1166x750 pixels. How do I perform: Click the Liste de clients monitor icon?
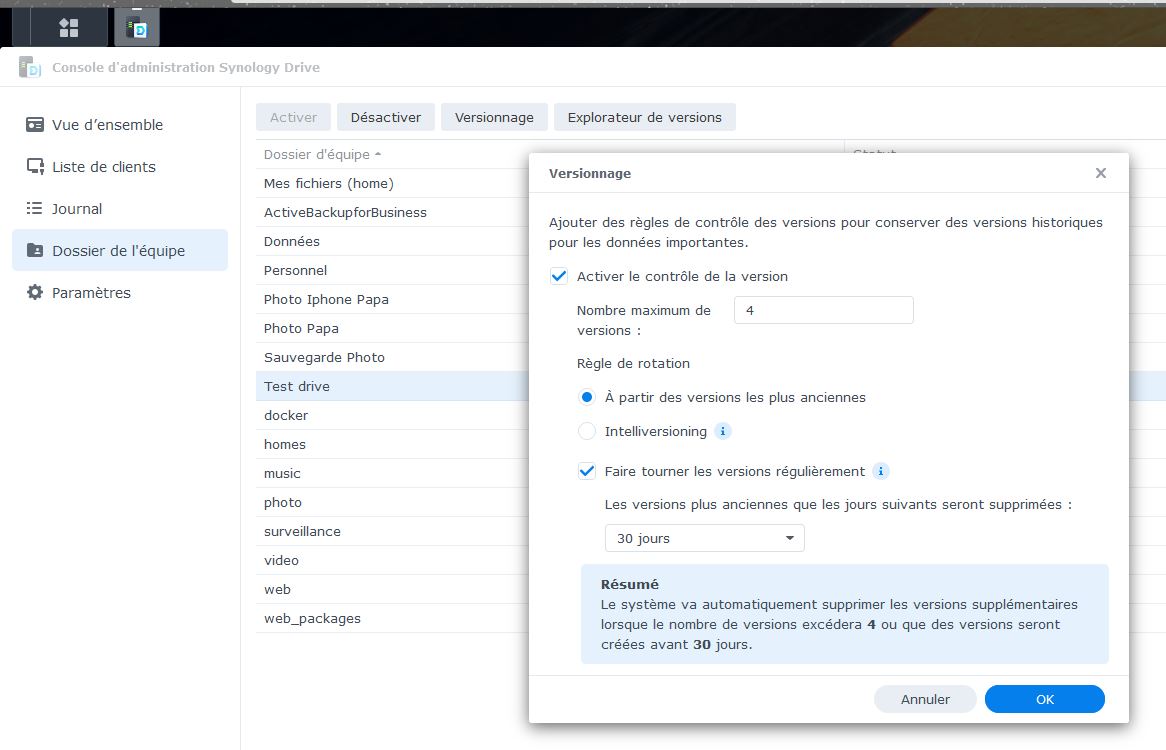35,167
